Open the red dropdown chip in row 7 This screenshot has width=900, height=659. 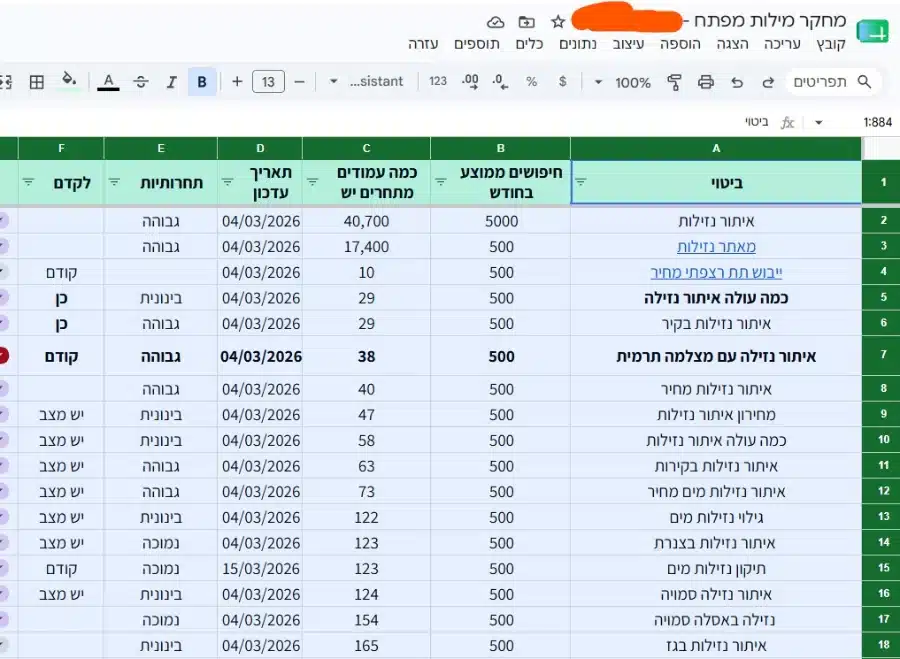coord(3,356)
